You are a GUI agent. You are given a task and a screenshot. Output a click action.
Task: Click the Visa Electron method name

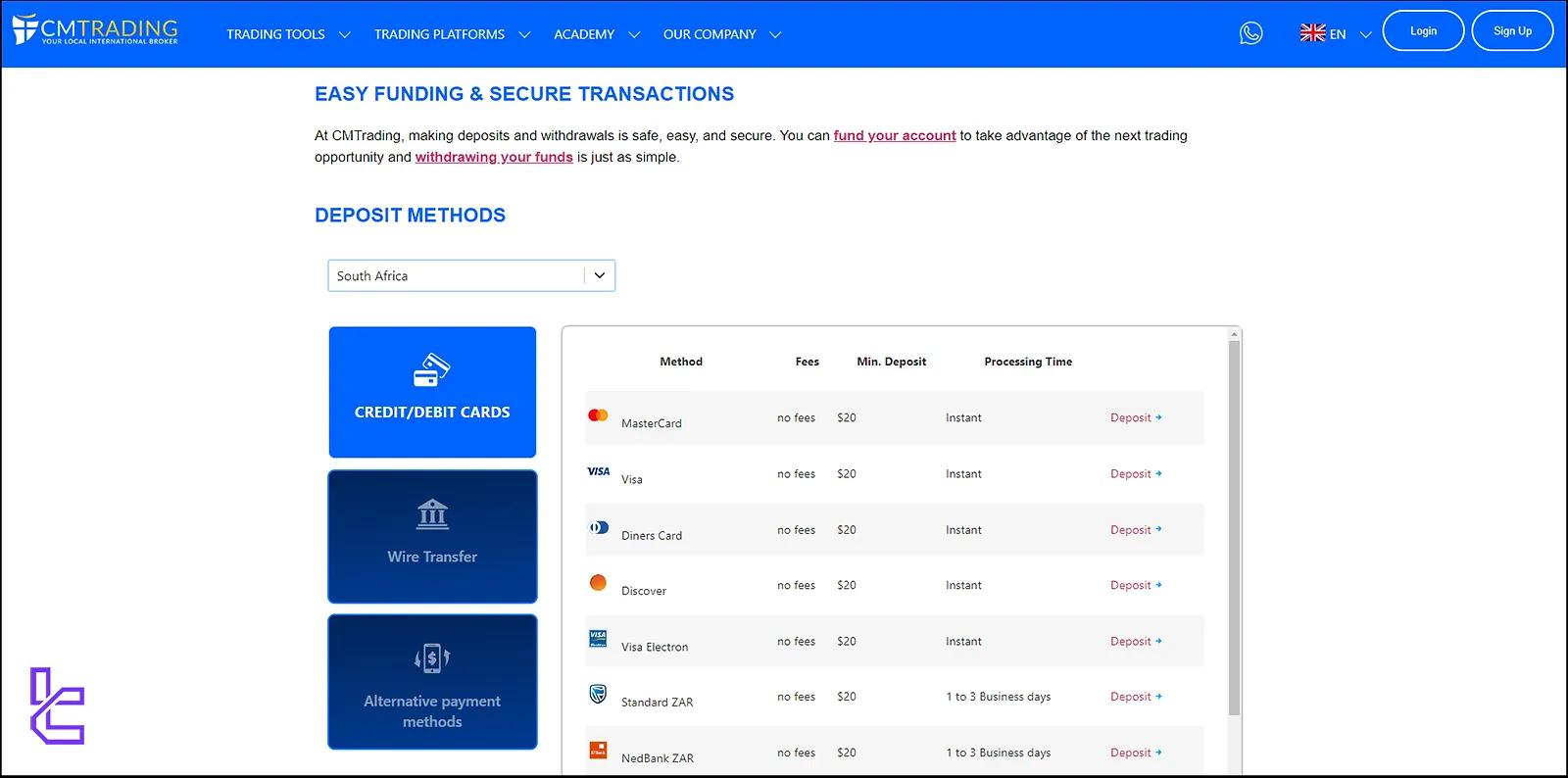[655, 647]
